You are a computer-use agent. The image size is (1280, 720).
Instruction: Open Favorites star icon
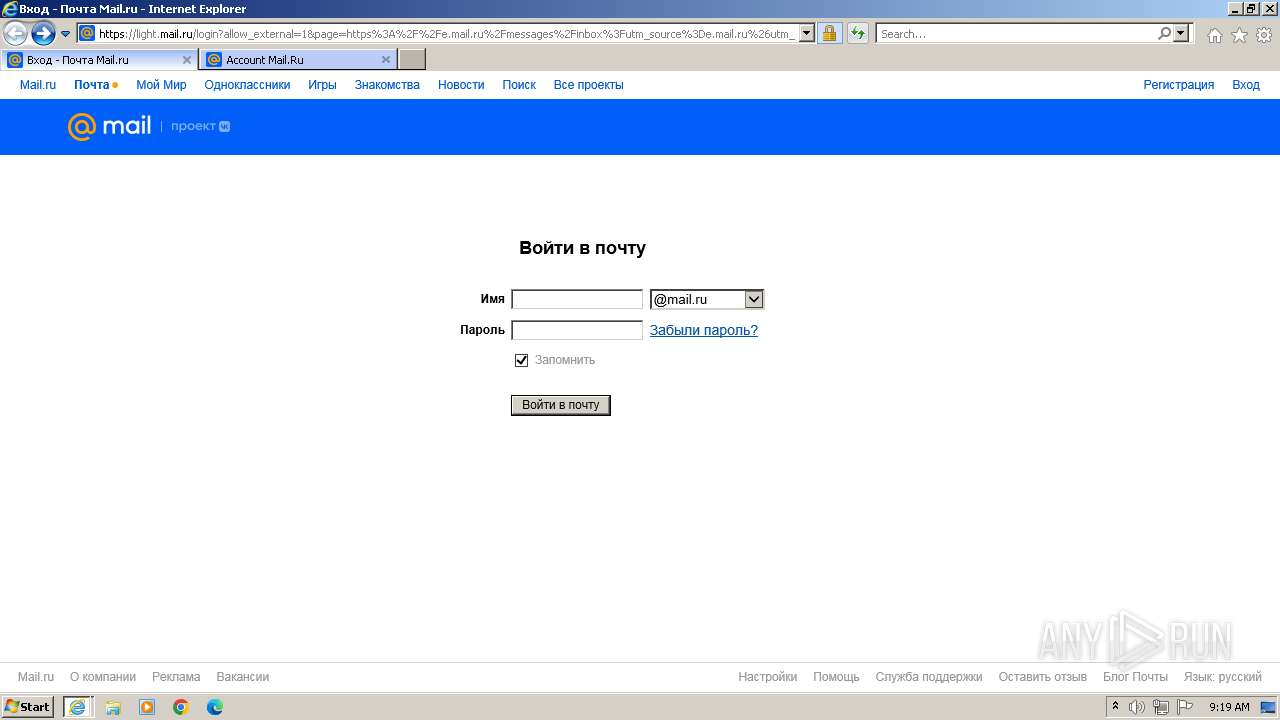(1239, 35)
